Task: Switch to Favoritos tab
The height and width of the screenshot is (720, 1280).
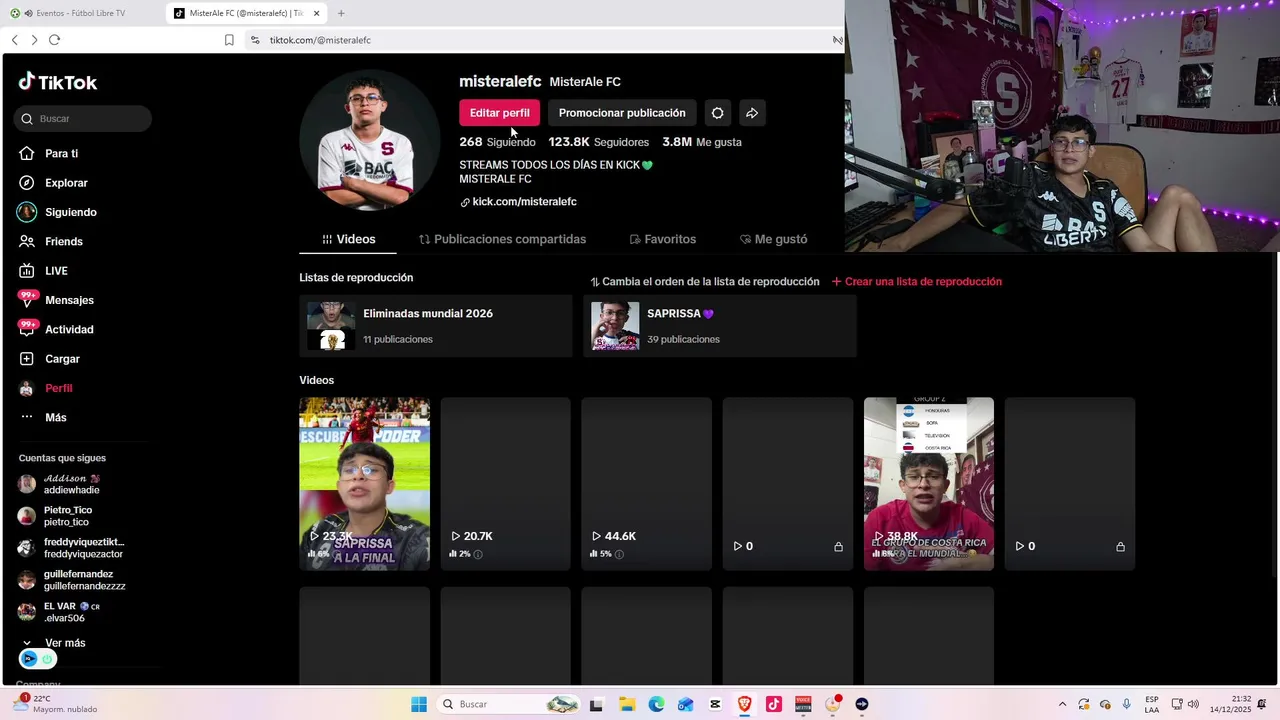Action: point(662,240)
